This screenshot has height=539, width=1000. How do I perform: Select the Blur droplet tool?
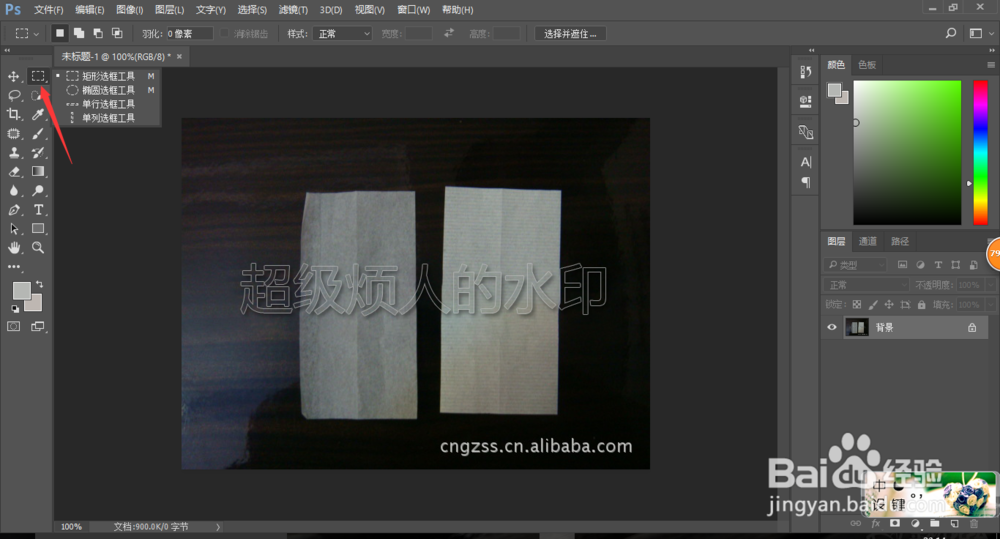coord(13,191)
